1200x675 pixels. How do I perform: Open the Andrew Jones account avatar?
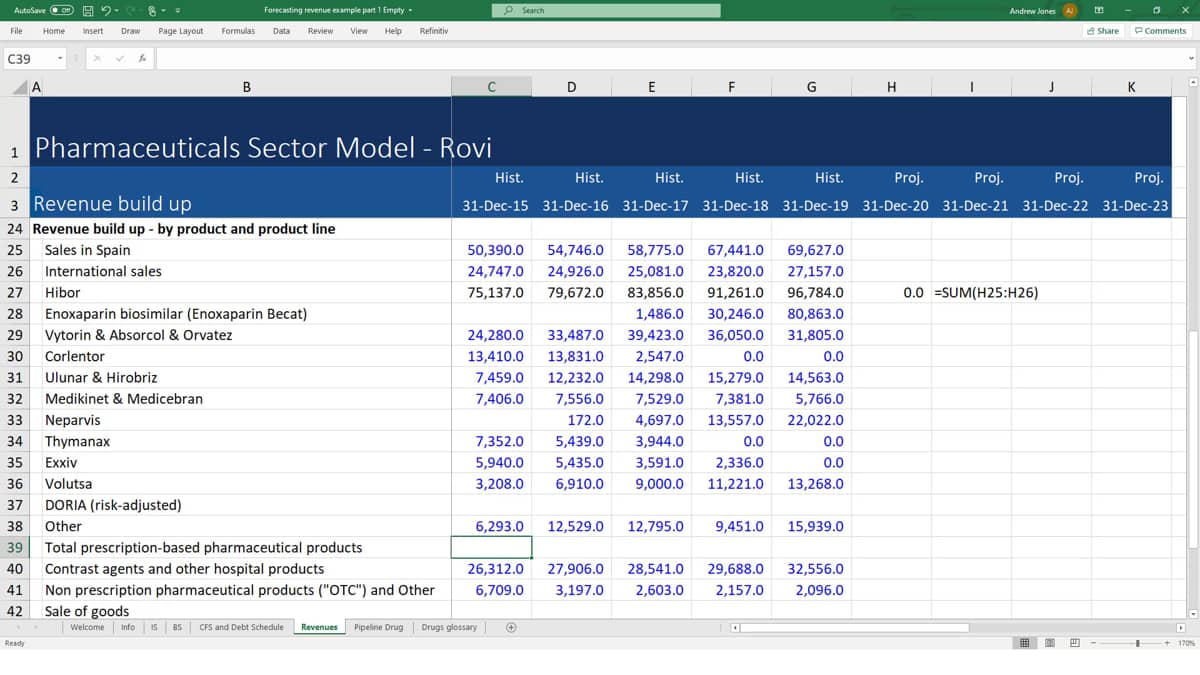(x=1069, y=10)
